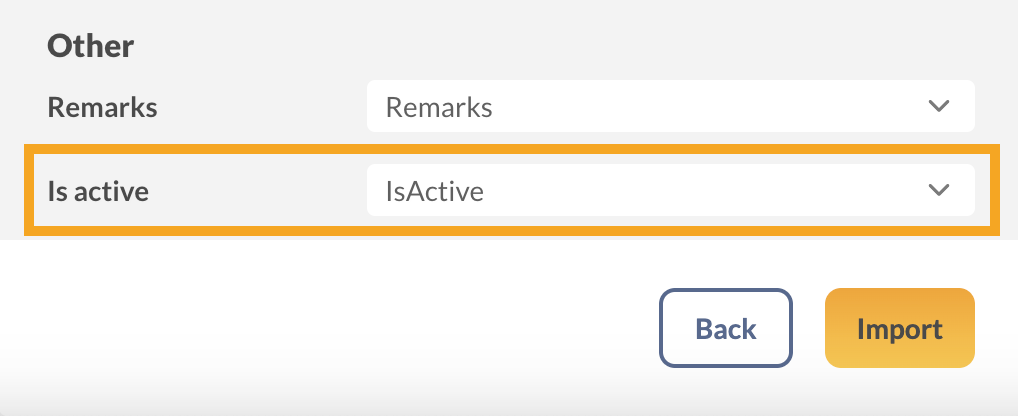
Task: Click the chevron arrow on Remarks dropdown
Action: tap(938, 106)
